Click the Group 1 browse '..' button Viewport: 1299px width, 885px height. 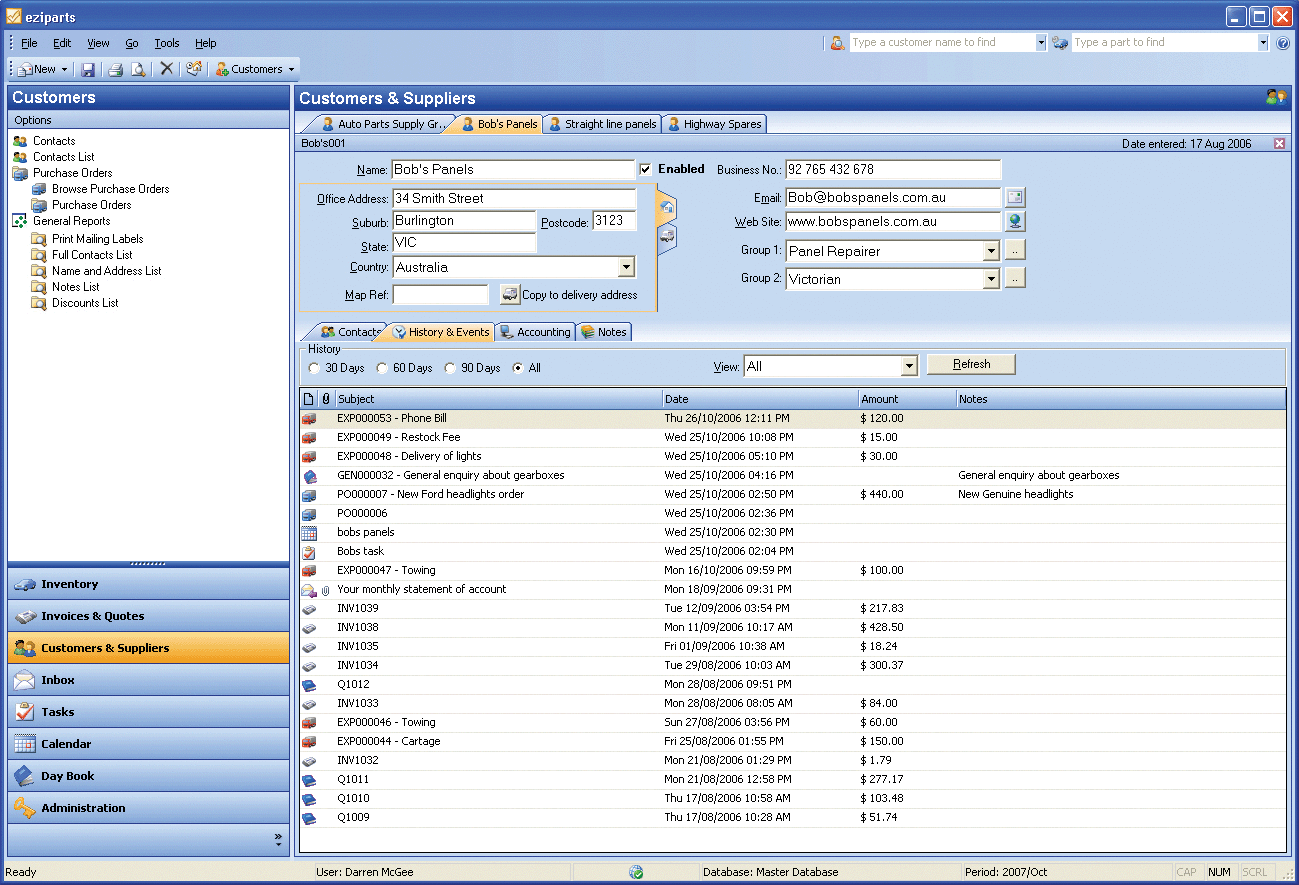click(x=1015, y=251)
